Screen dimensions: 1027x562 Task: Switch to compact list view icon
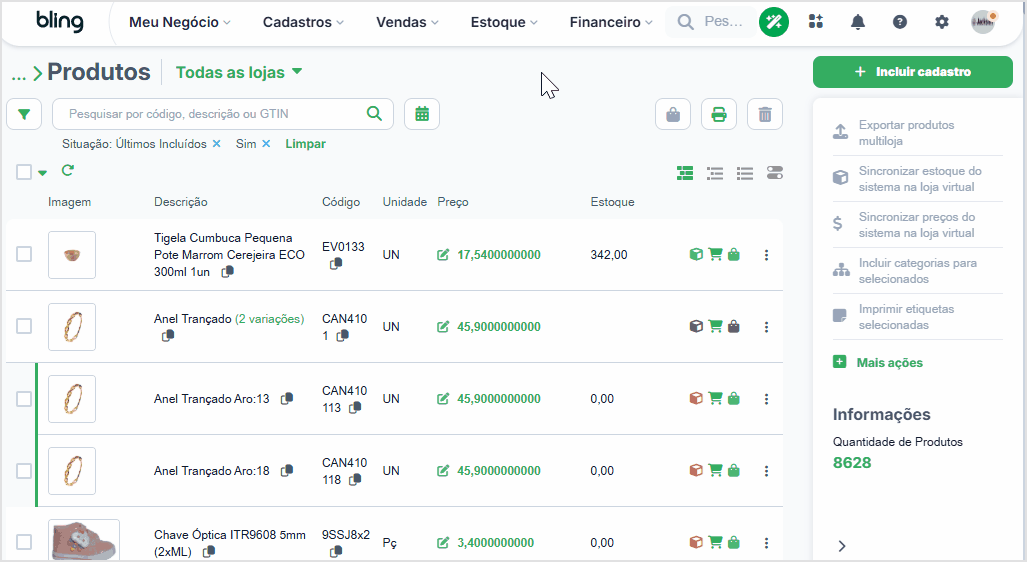click(x=745, y=173)
